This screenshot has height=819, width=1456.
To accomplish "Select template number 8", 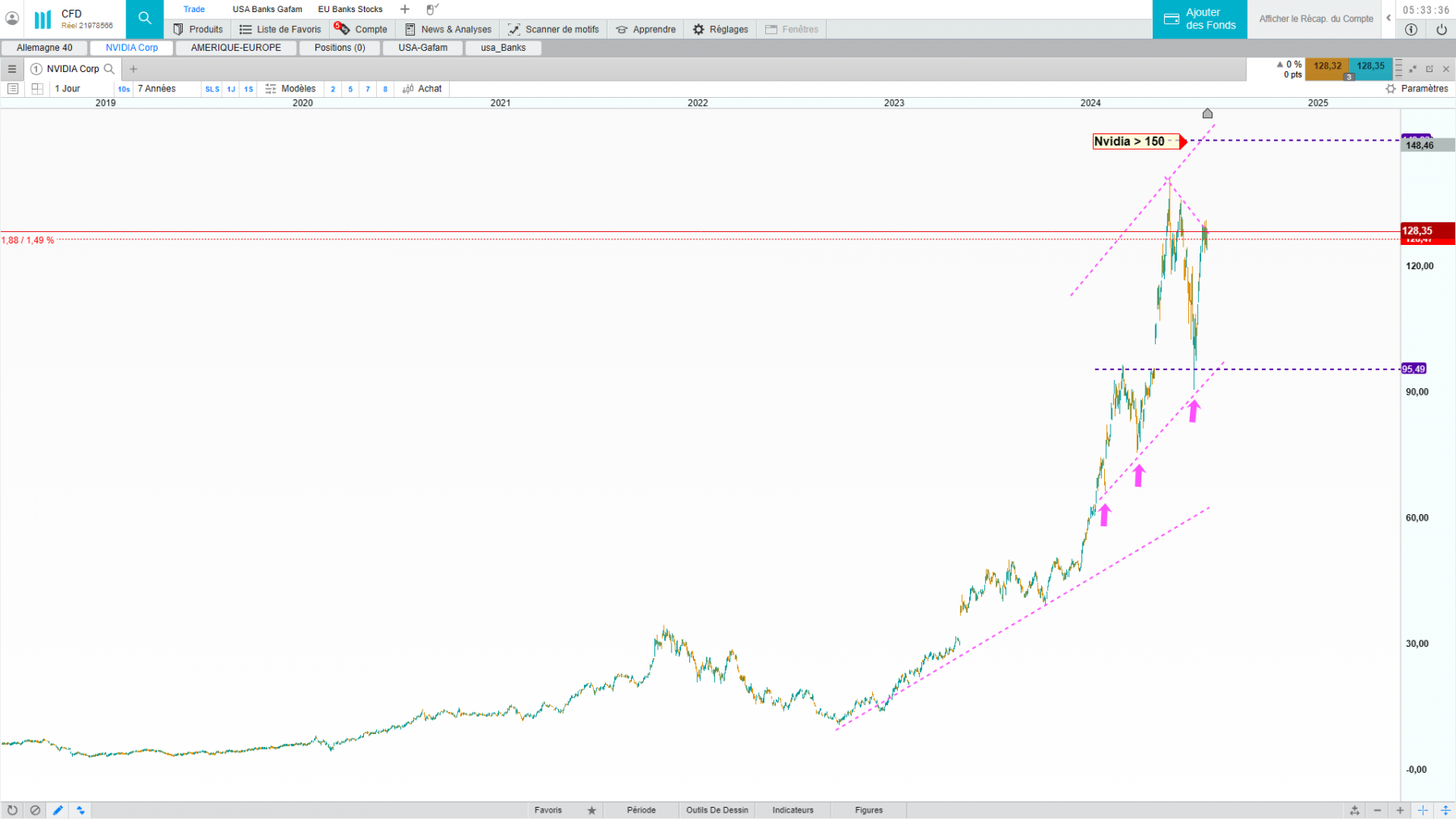I will tap(385, 89).
